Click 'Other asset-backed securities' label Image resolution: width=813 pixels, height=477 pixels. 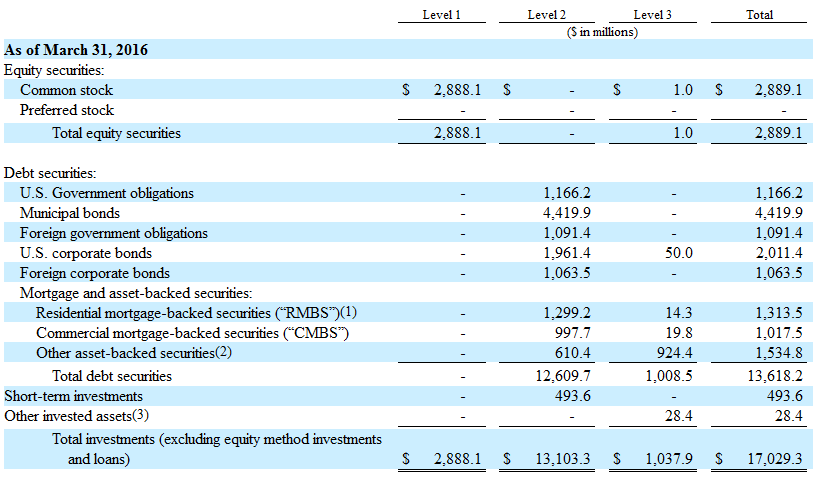point(134,353)
